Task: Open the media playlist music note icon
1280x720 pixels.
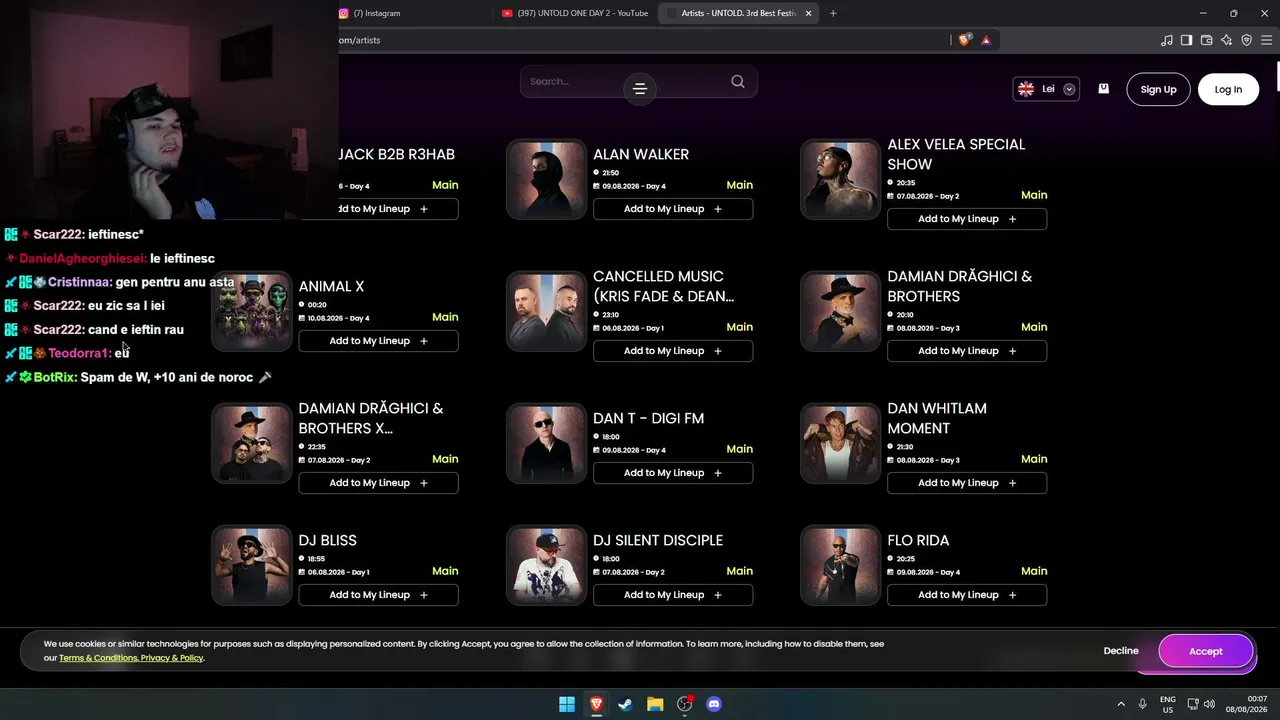Action: click(1167, 40)
